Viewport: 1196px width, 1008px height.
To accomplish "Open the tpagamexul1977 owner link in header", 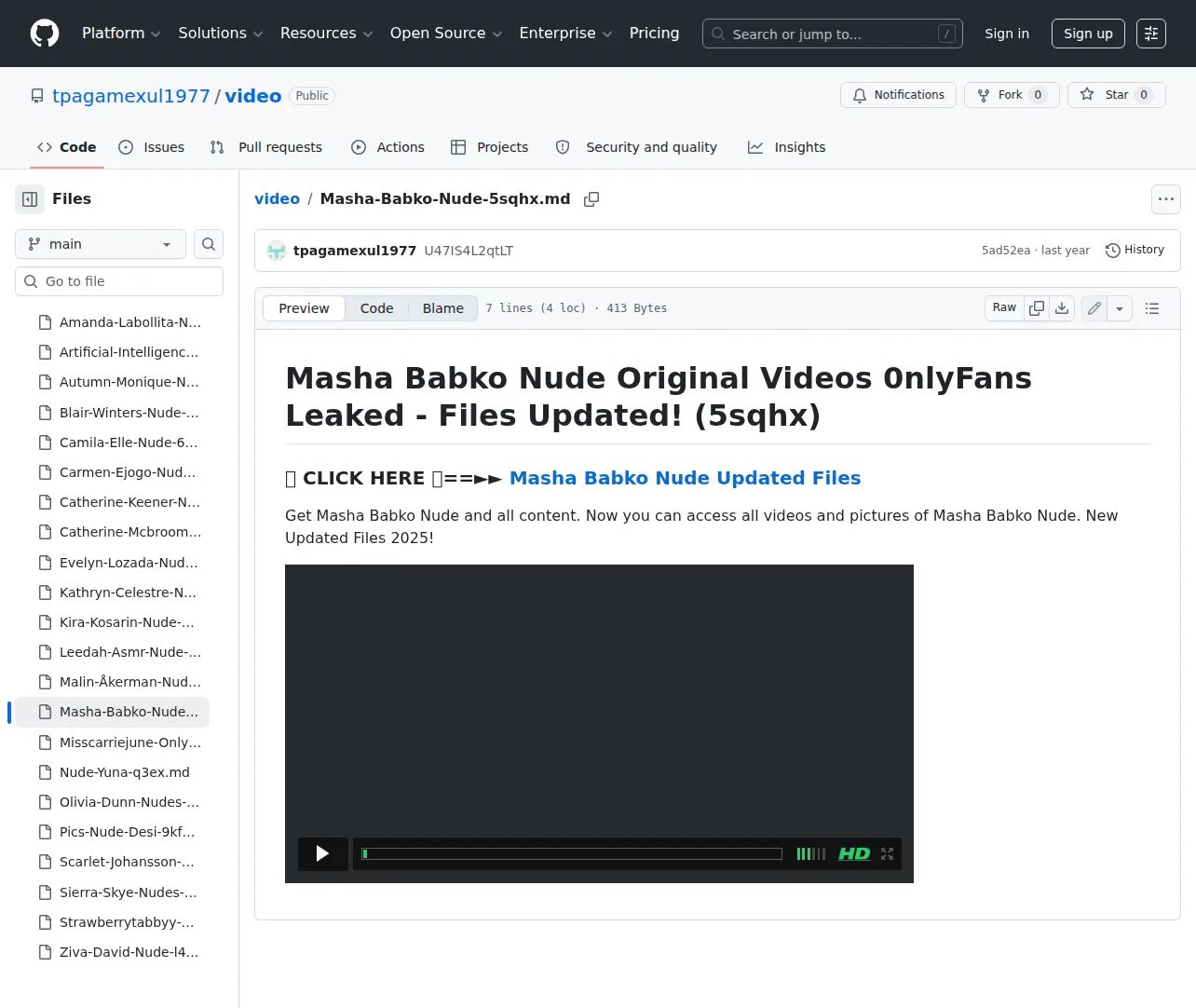I will click(x=131, y=96).
